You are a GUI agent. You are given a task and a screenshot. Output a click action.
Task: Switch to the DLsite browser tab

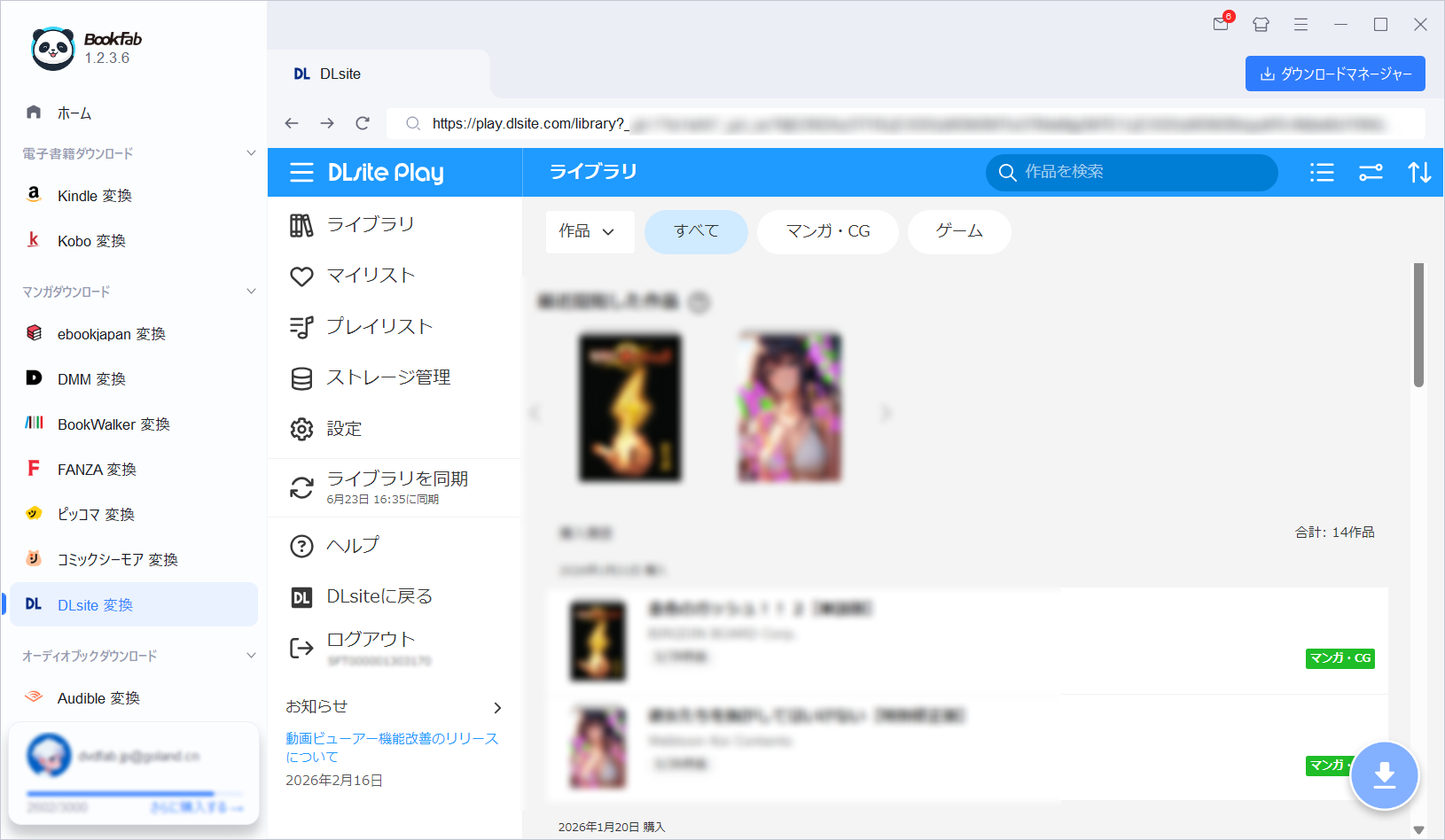(x=379, y=74)
